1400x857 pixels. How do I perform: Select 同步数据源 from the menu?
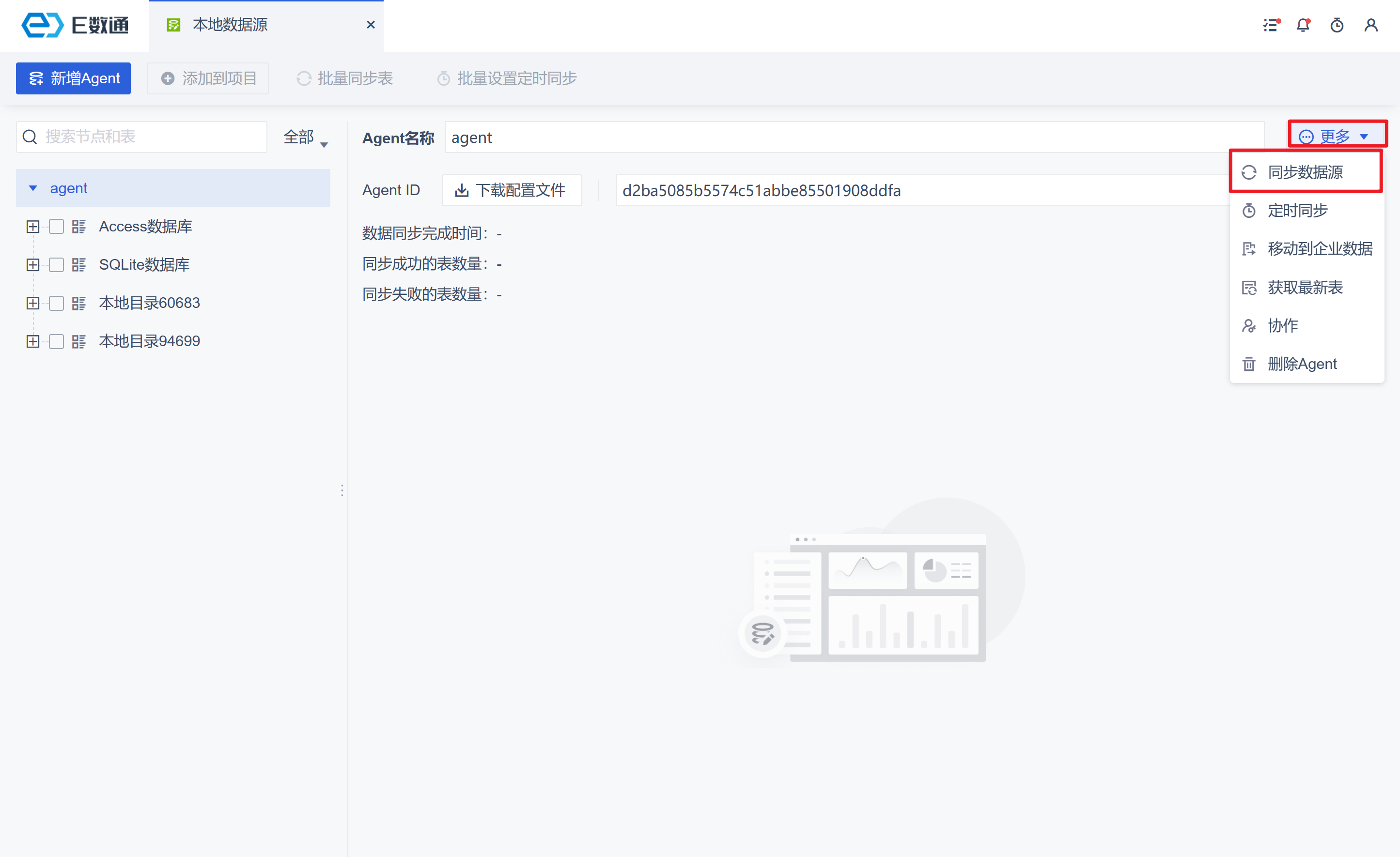[1305, 172]
